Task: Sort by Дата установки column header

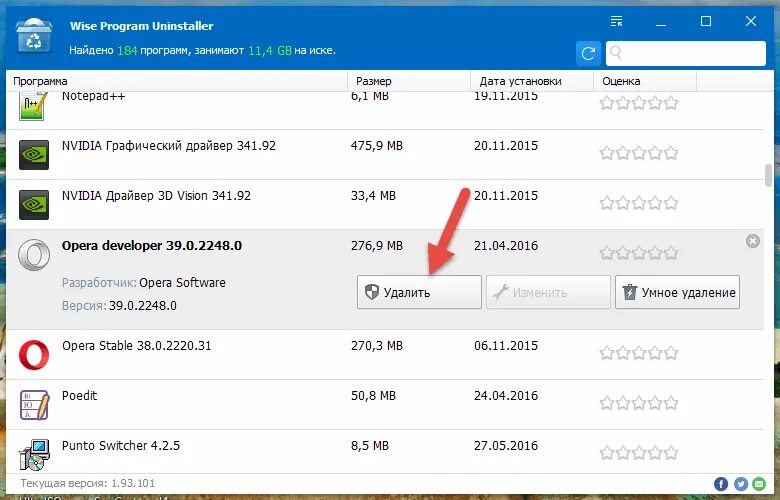Action: [532, 81]
